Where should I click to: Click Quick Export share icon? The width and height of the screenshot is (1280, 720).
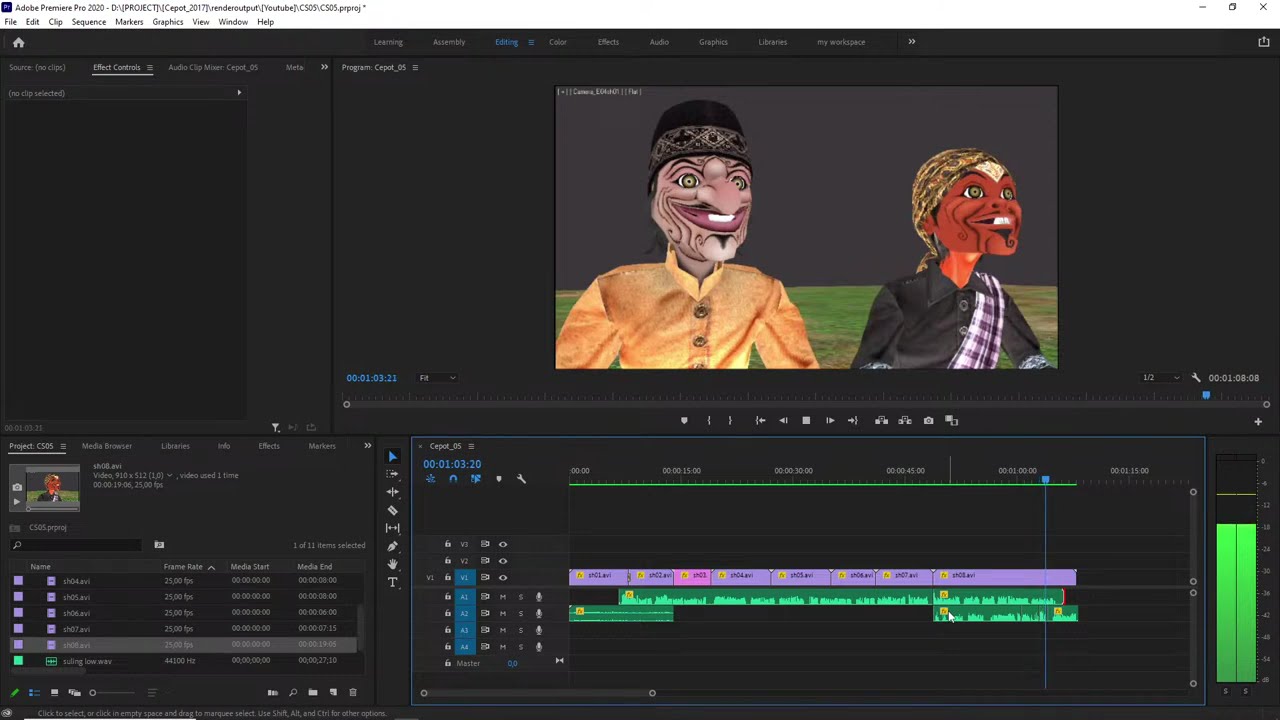point(1264,42)
